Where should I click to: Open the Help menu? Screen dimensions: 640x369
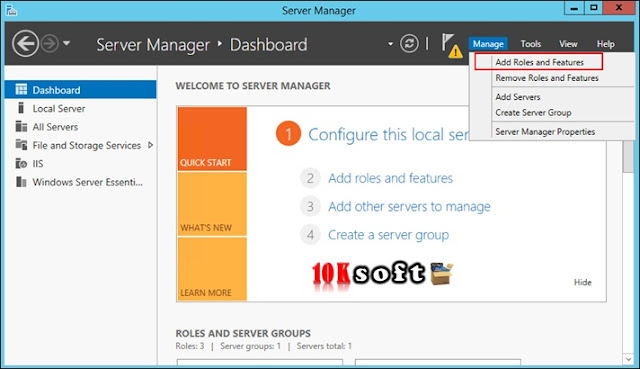605,44
